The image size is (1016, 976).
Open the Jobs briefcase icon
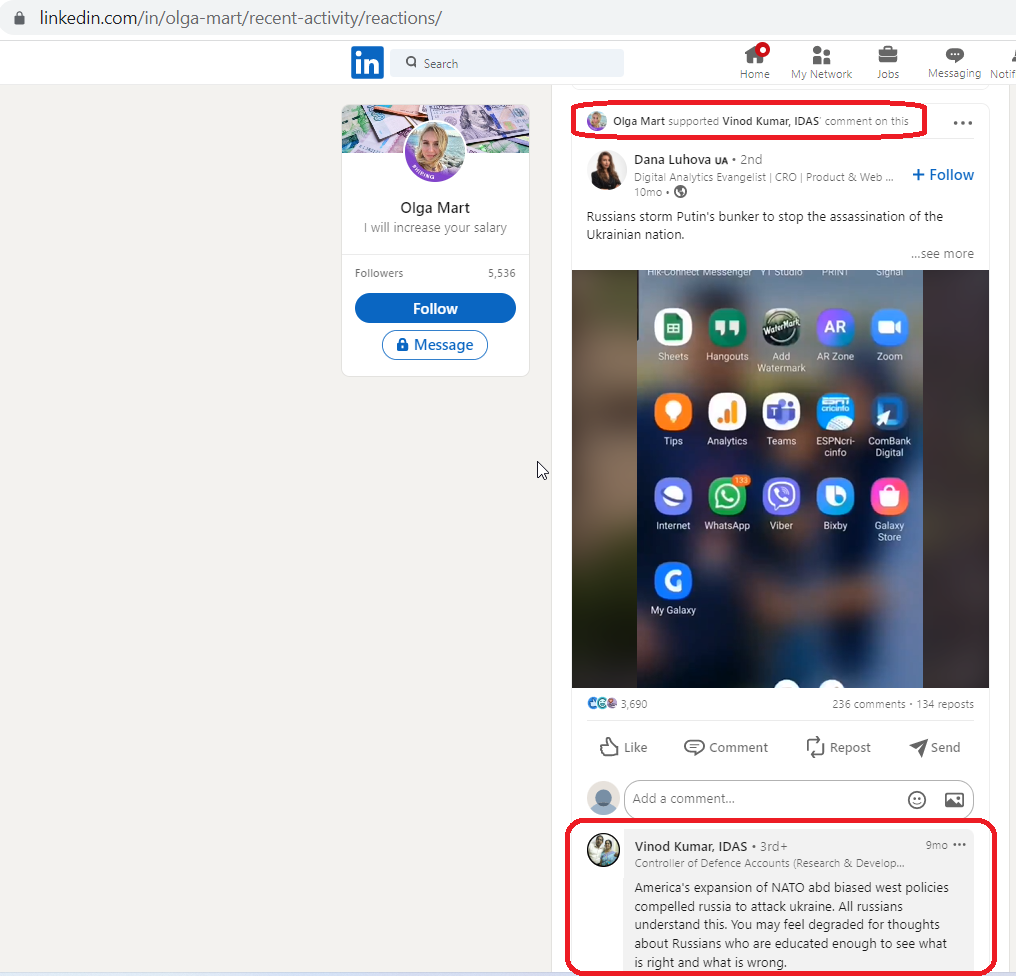[888, 62]
